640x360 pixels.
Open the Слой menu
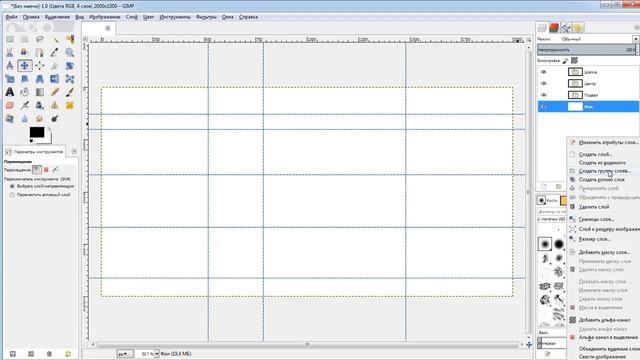click(x=131, y=17)
